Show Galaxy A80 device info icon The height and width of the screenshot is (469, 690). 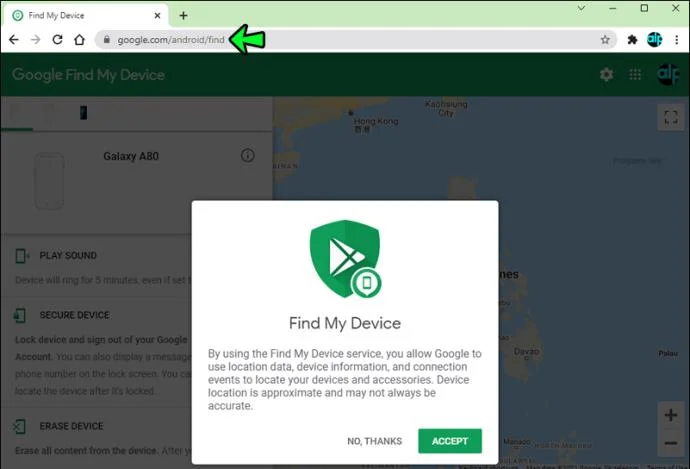[248, 155]
